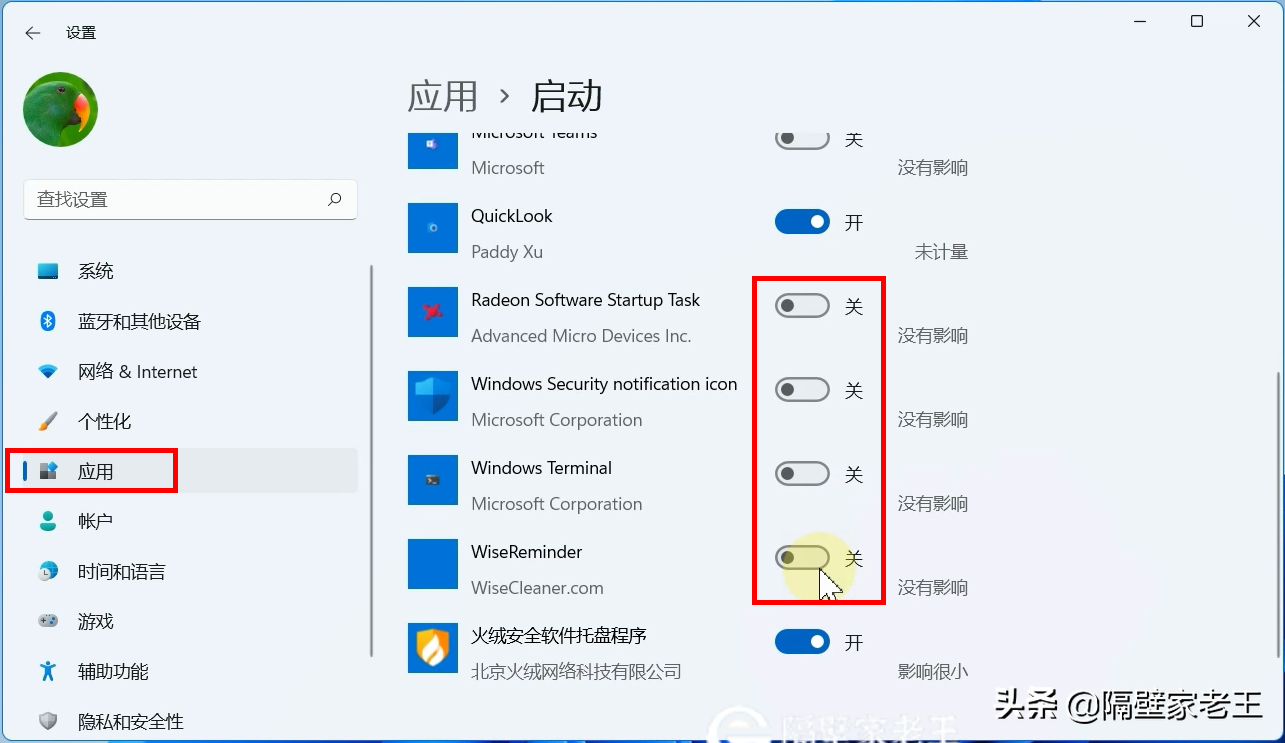Image resolution: width=1285 pixels, height=743 pixels.
Task: Navigate to 应用 in the breadcrumb
Action: 443,96
